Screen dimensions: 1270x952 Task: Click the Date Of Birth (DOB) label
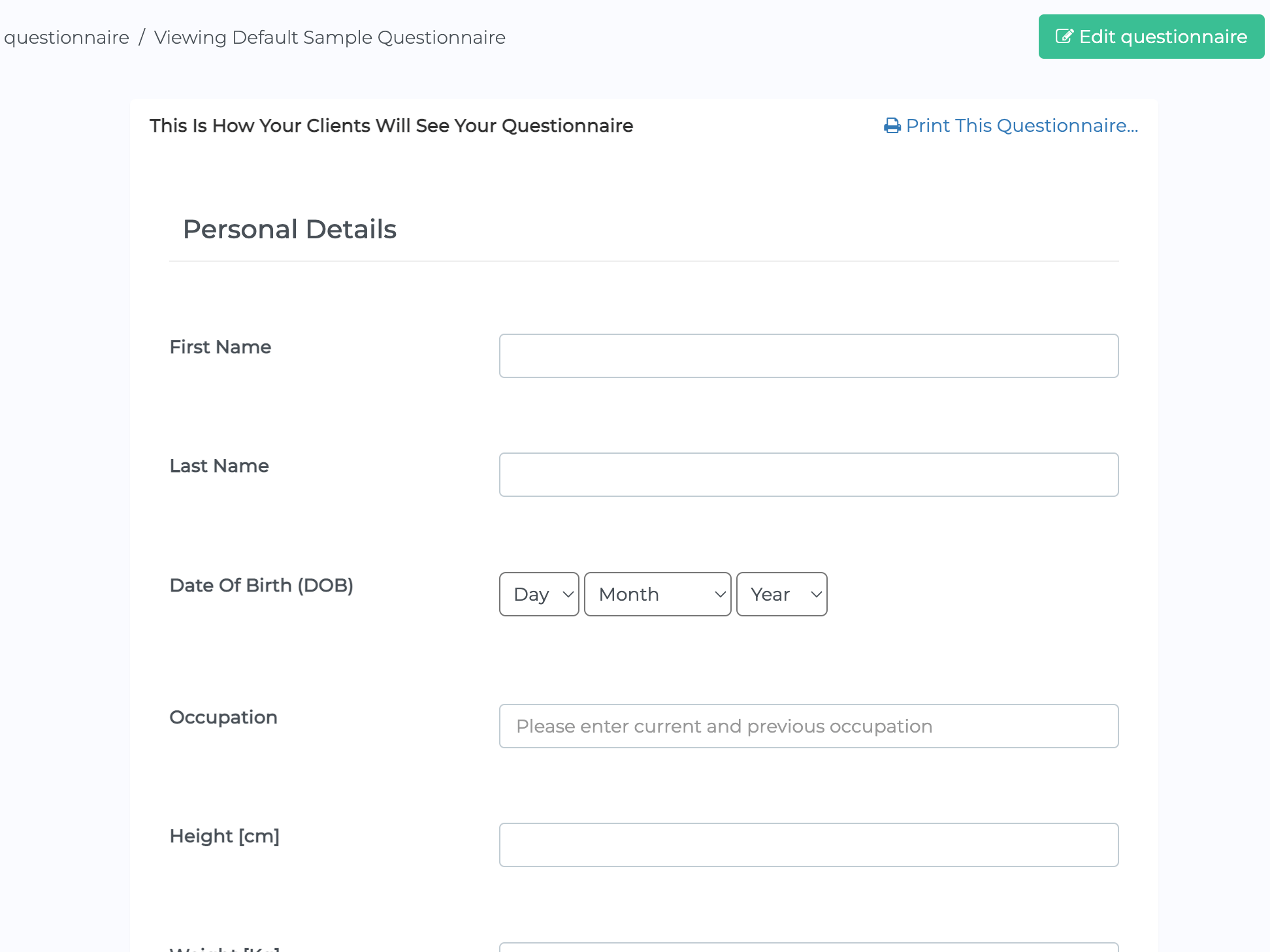point(261,585)
